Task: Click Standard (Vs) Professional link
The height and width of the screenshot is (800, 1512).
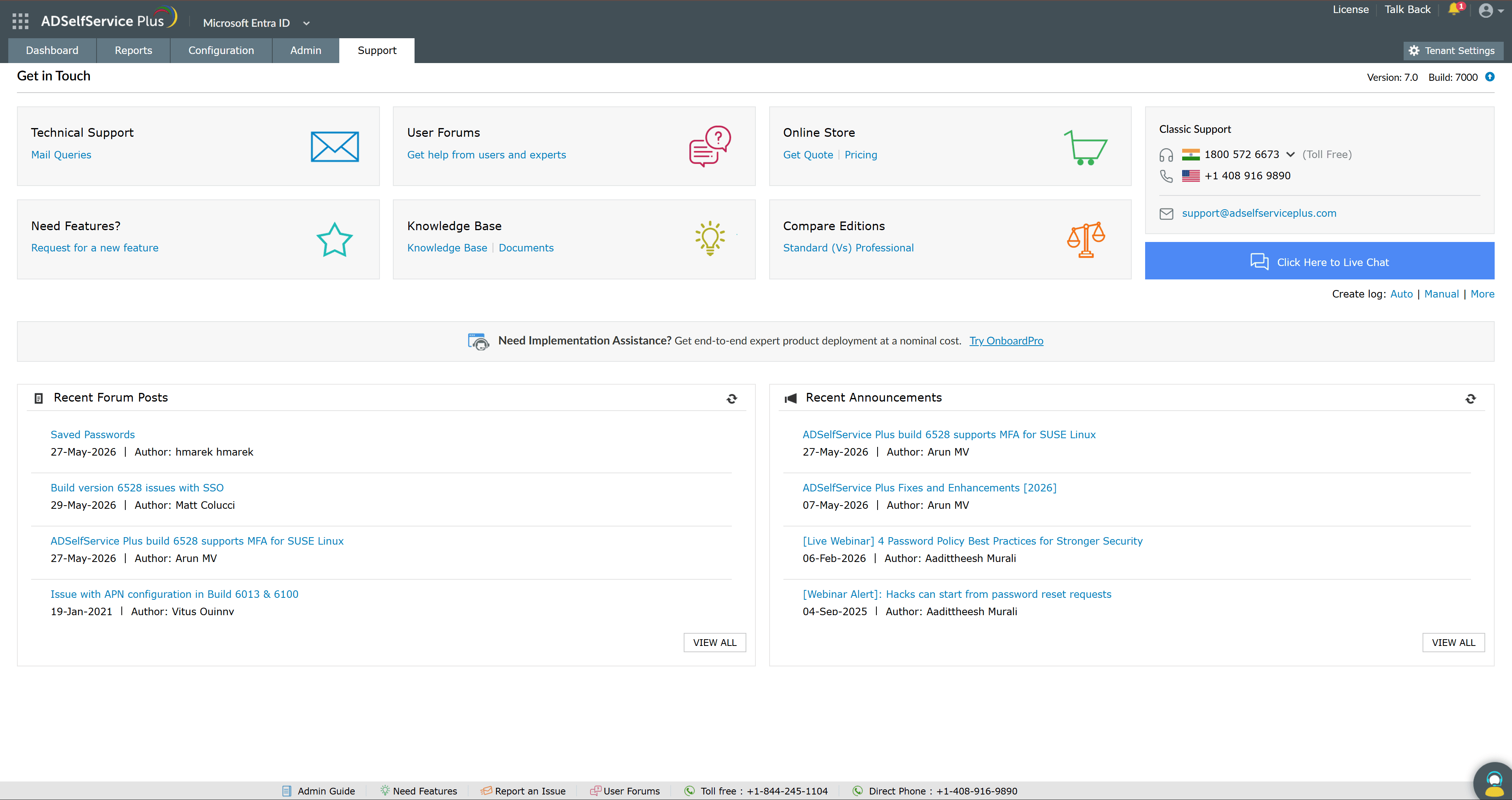Action: [848, 248]
